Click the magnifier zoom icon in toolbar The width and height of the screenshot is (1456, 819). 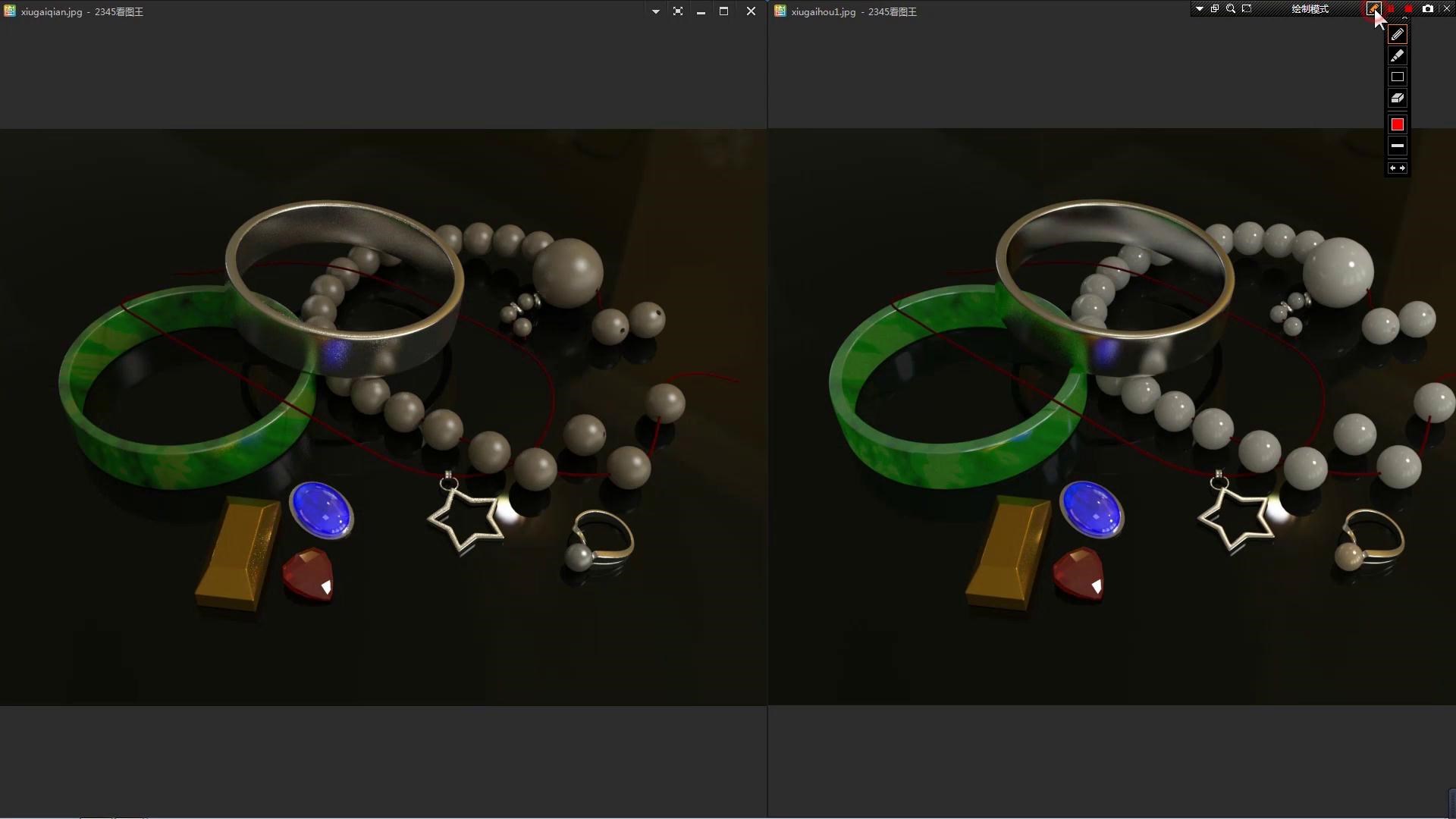click(1231, 9)
